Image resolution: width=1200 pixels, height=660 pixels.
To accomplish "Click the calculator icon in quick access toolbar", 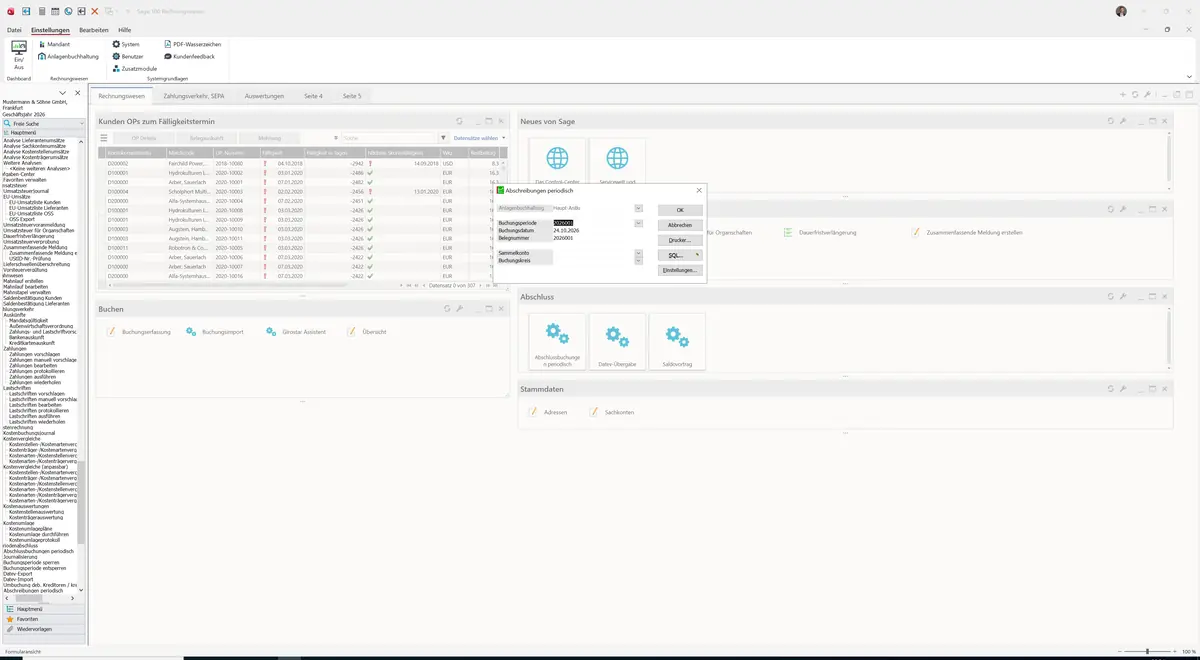I will (41, 11).
